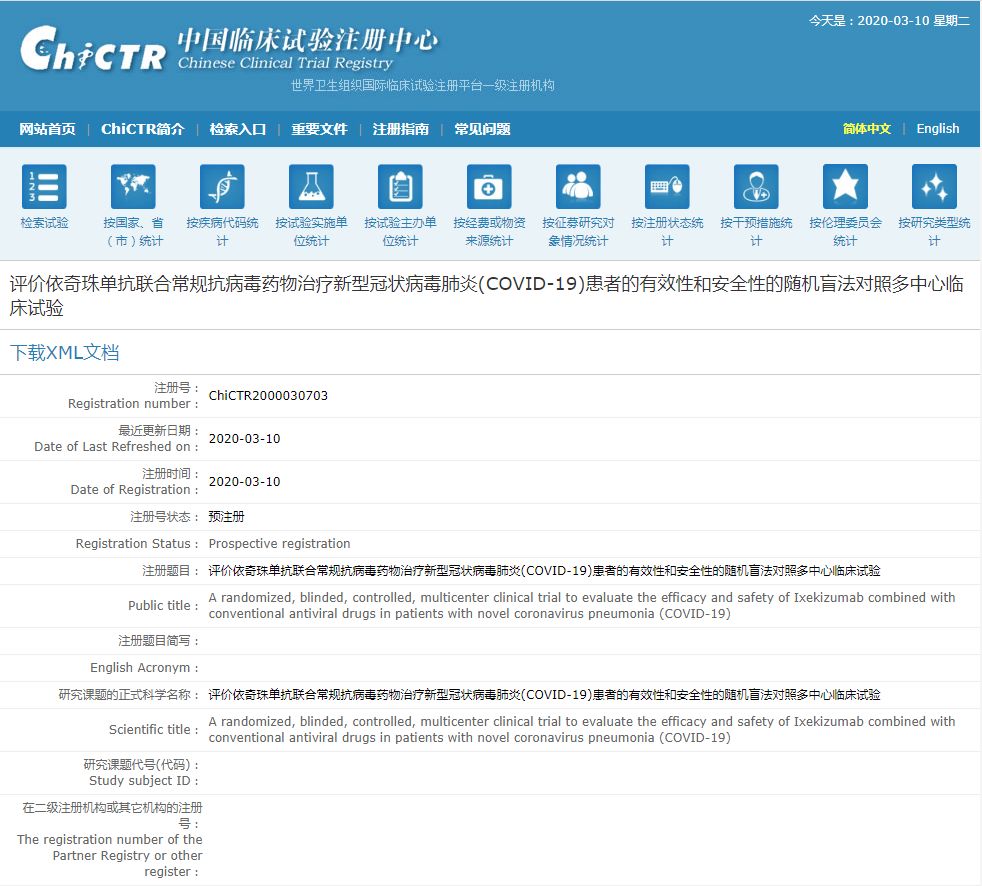Click the Partner Registry registration number label
The height and width of the screenshot is (886, 982).
[110, 855]
